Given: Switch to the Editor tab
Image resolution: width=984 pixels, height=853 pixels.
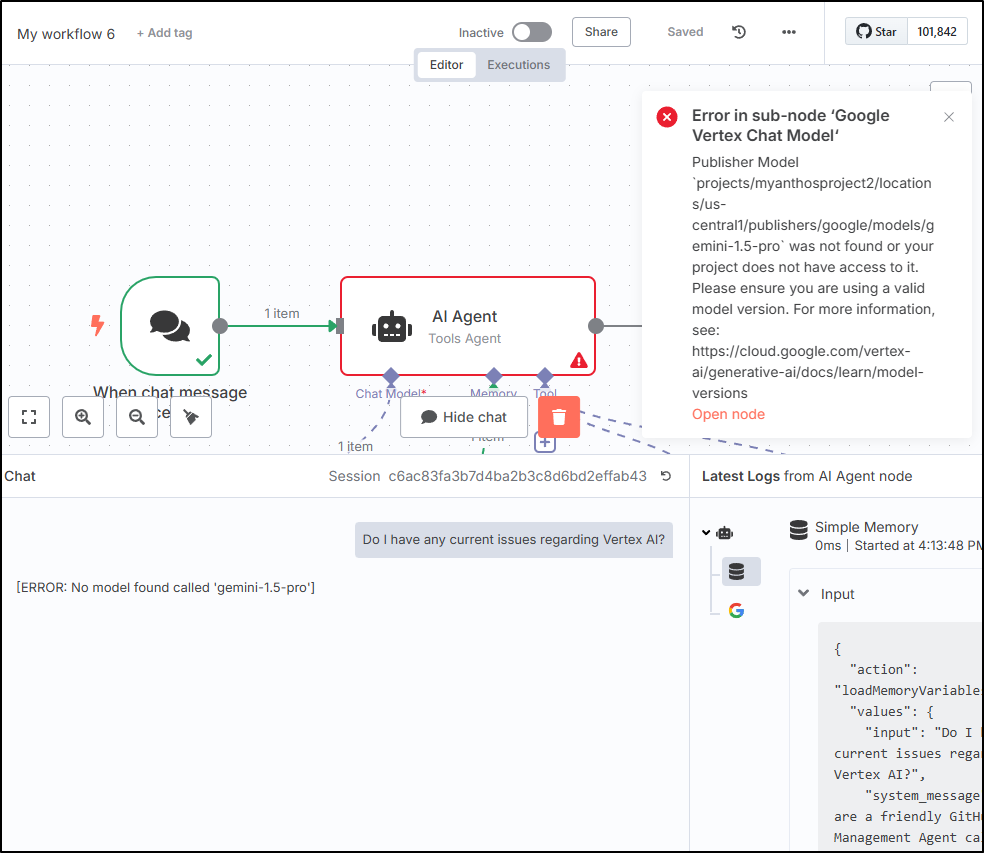Looking at the screenshot, I should (446, 65).
